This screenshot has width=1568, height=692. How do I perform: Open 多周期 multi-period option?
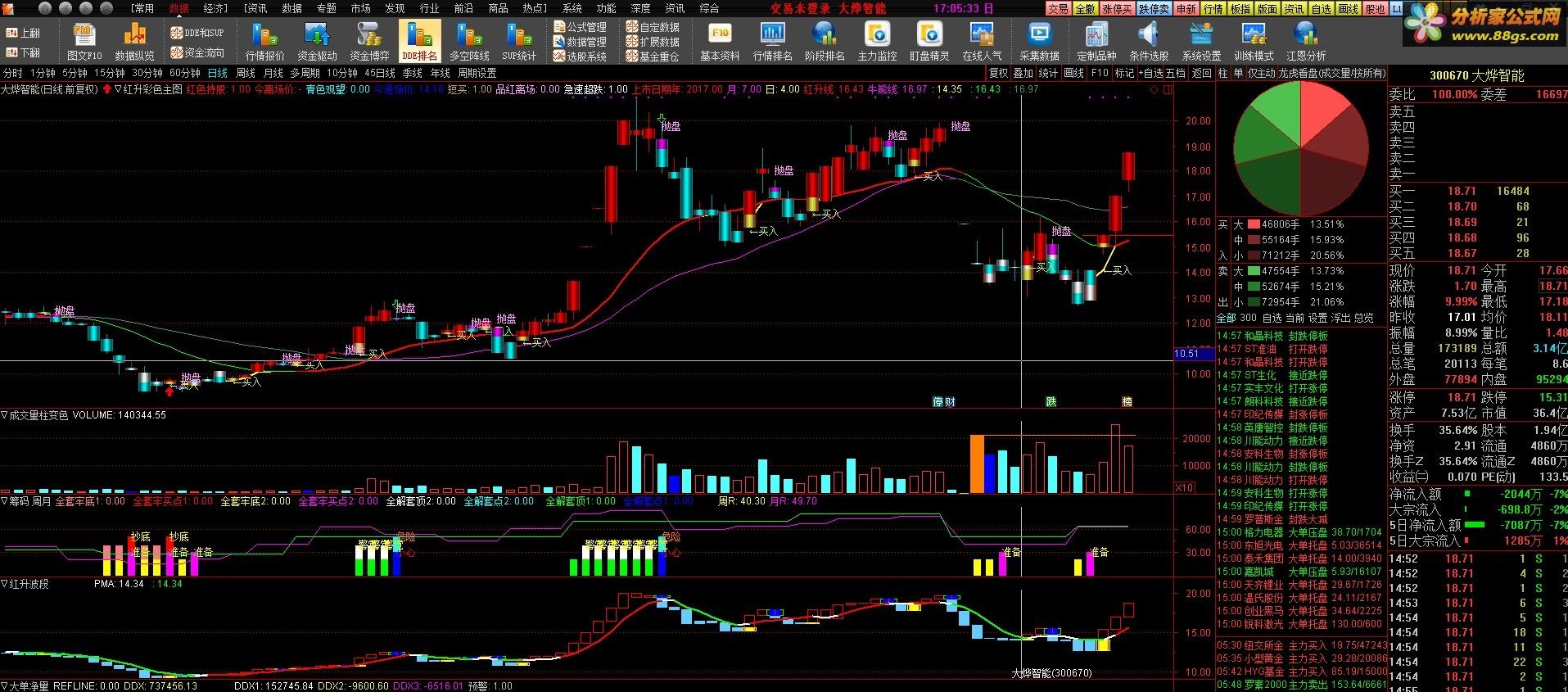305,73
